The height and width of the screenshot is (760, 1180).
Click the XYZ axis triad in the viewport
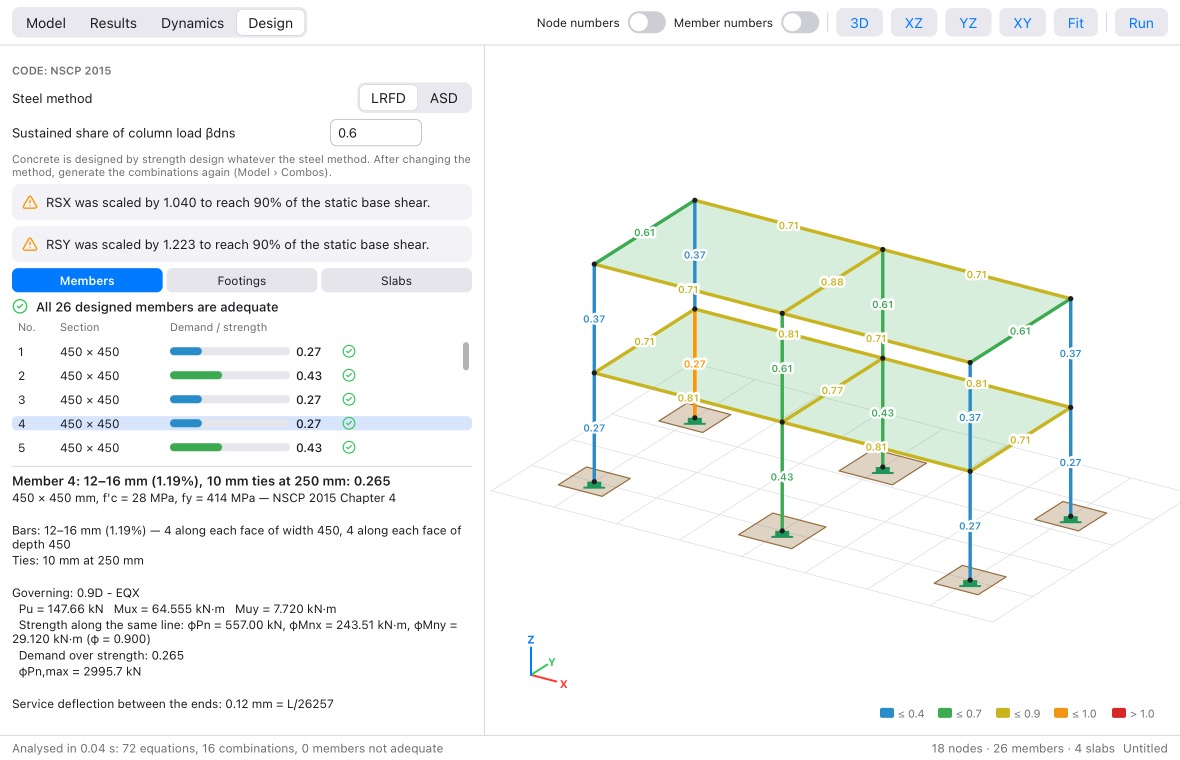click(x=546, y=663)
